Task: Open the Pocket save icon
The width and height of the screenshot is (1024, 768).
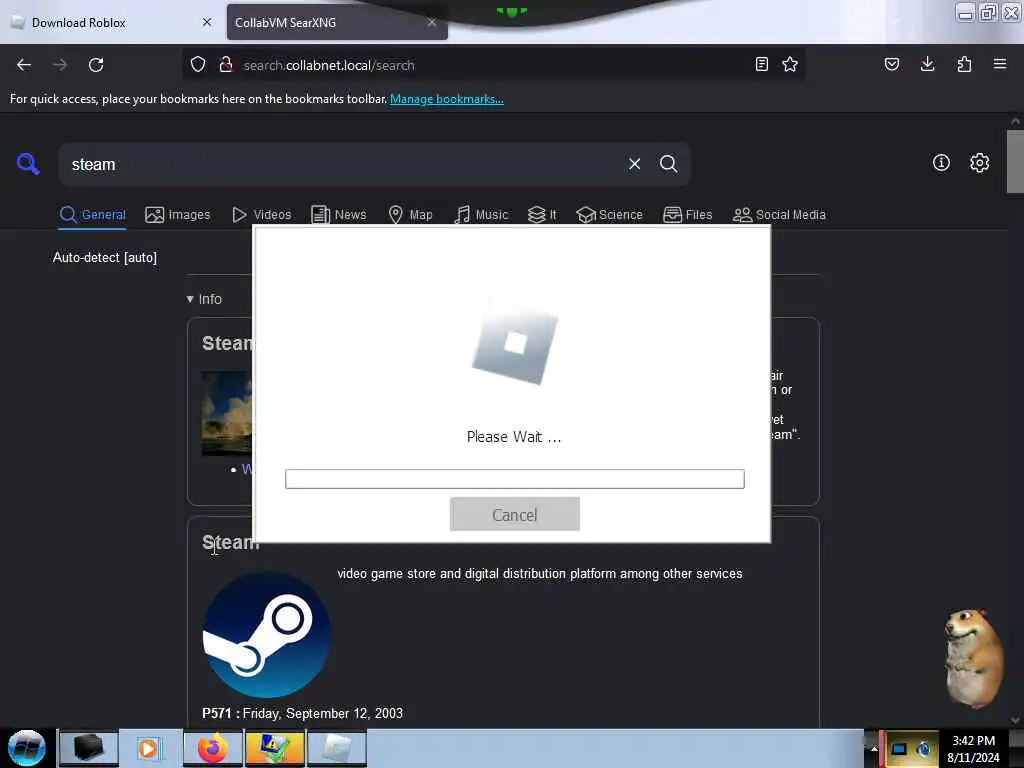Action: pos(891,64)
